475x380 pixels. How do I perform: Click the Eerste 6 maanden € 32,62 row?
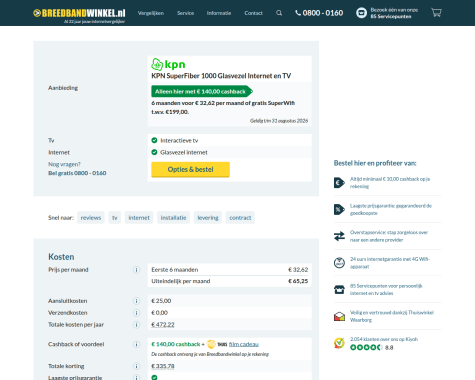(230, 270)
